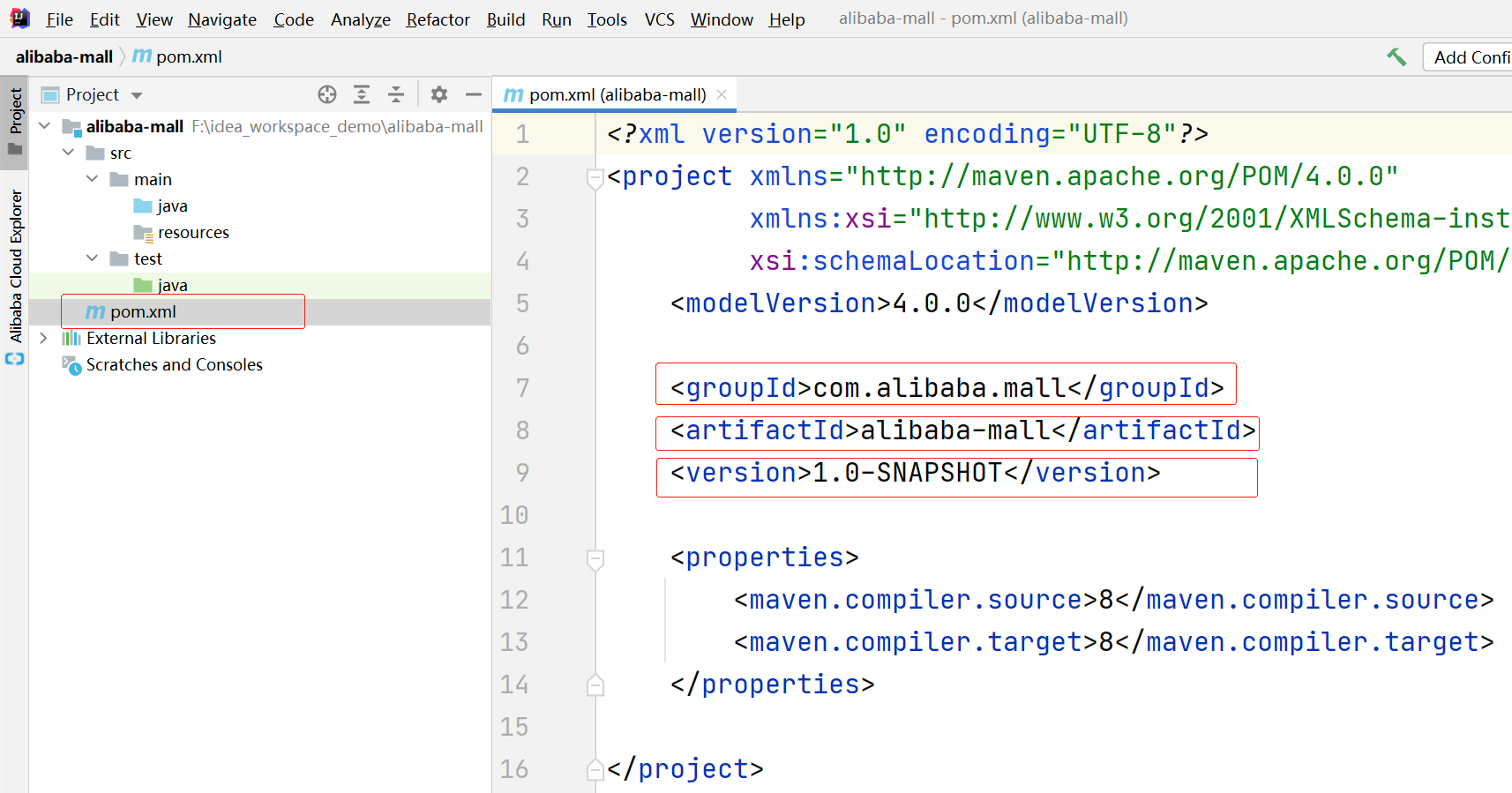Click the maven.compiler.target line
The image size is (1512, 793).
pyautogui.click(x=1113, y=641)
